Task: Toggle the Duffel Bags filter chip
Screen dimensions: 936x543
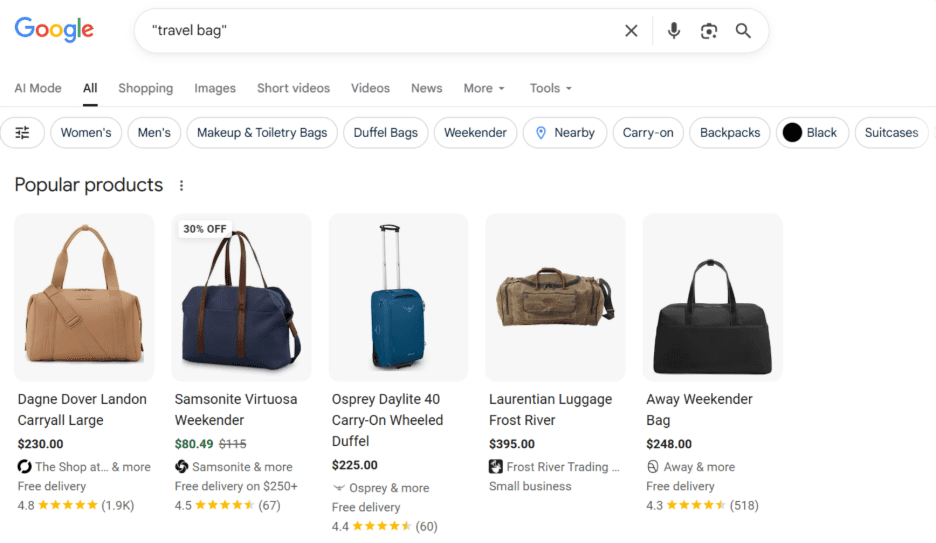Action: pos(386,132)
